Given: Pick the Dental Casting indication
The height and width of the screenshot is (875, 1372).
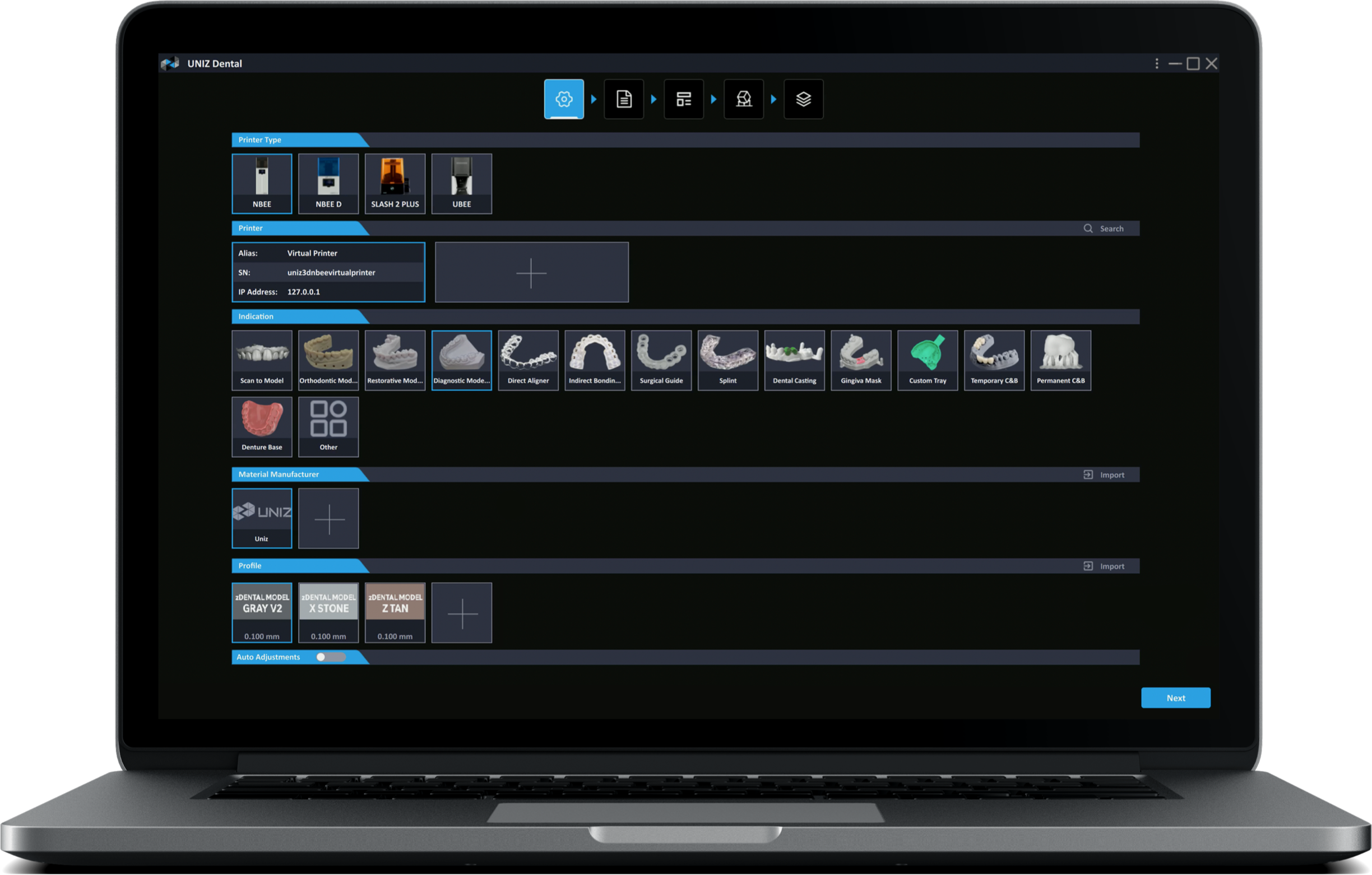Looking at the screenshot, I should click(x=794, y=360).
